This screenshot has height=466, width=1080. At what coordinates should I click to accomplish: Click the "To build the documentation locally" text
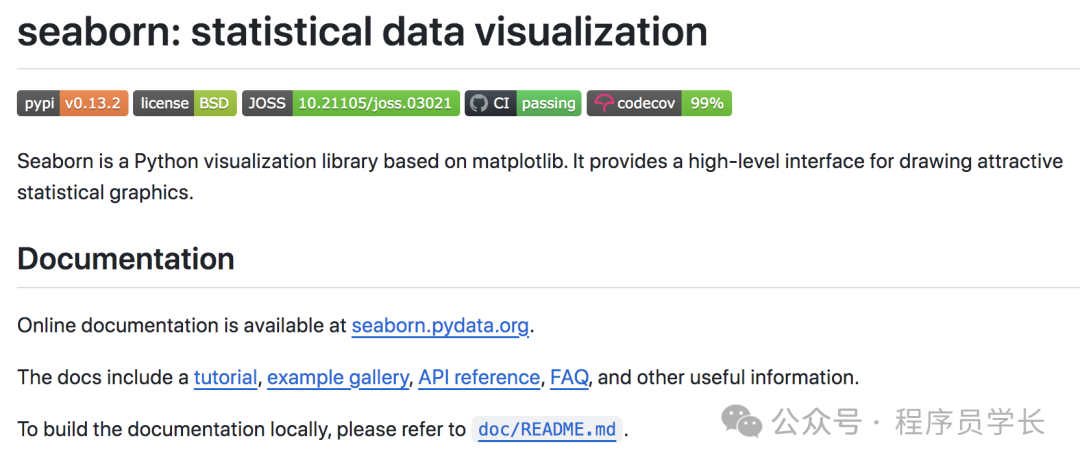(x=240, y=430)
